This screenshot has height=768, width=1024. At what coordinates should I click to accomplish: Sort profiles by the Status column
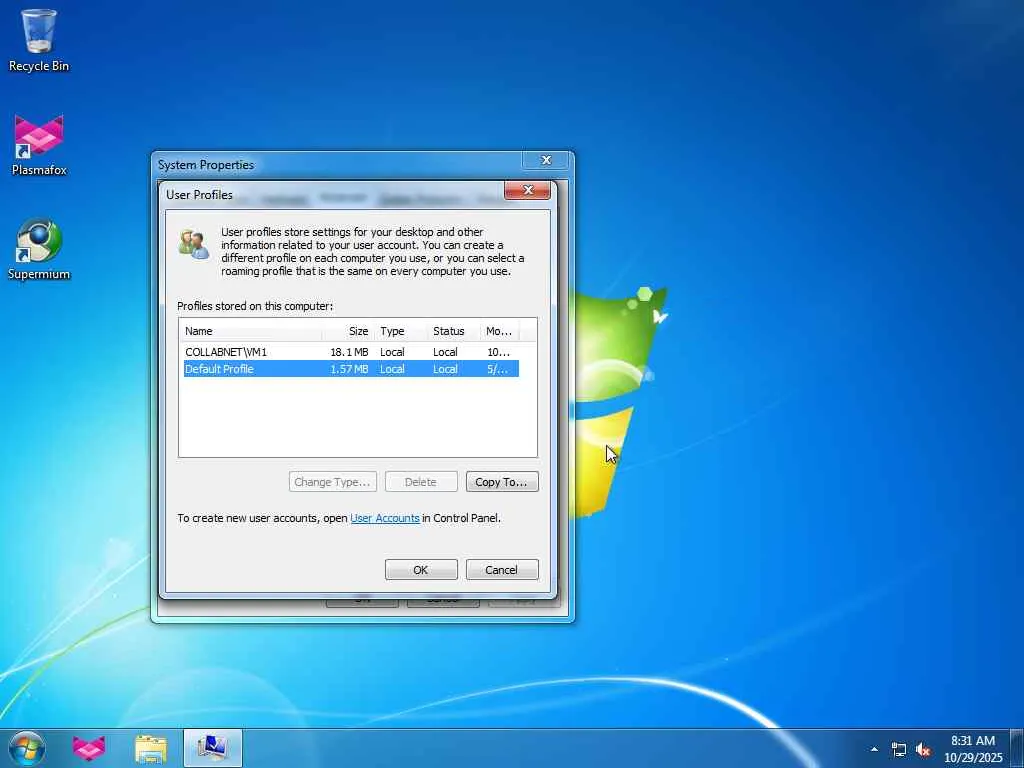[453, 331]
